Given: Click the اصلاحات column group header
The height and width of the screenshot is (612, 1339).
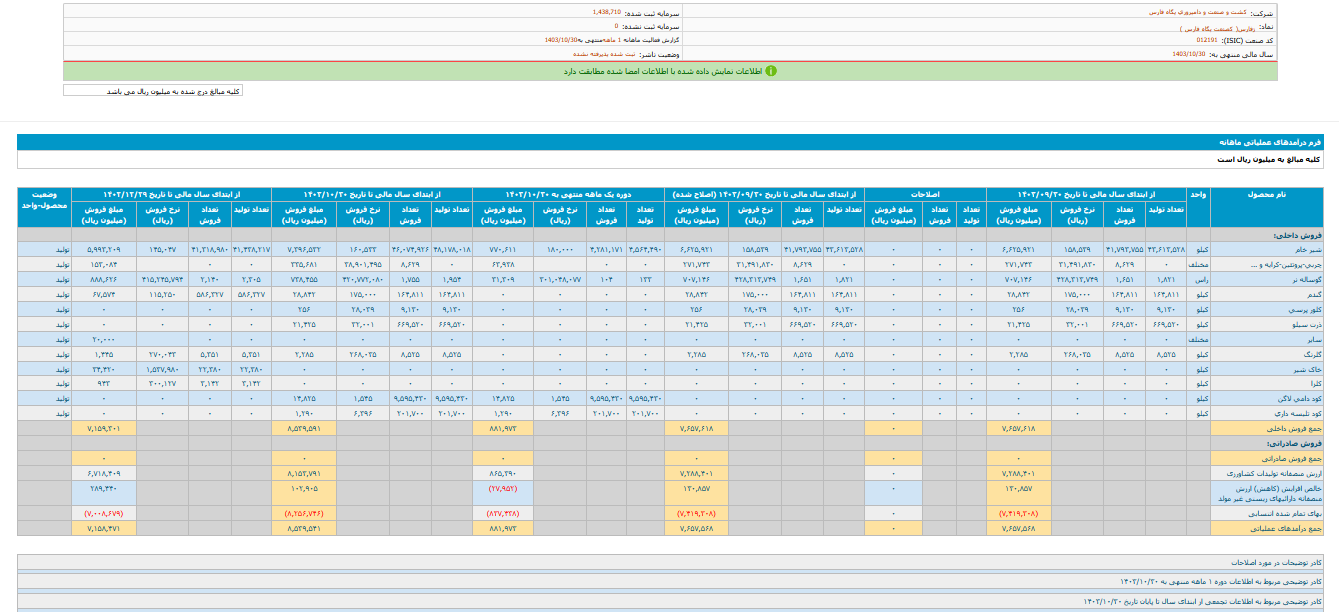Looking at the screenshot, I should point(924,194).
